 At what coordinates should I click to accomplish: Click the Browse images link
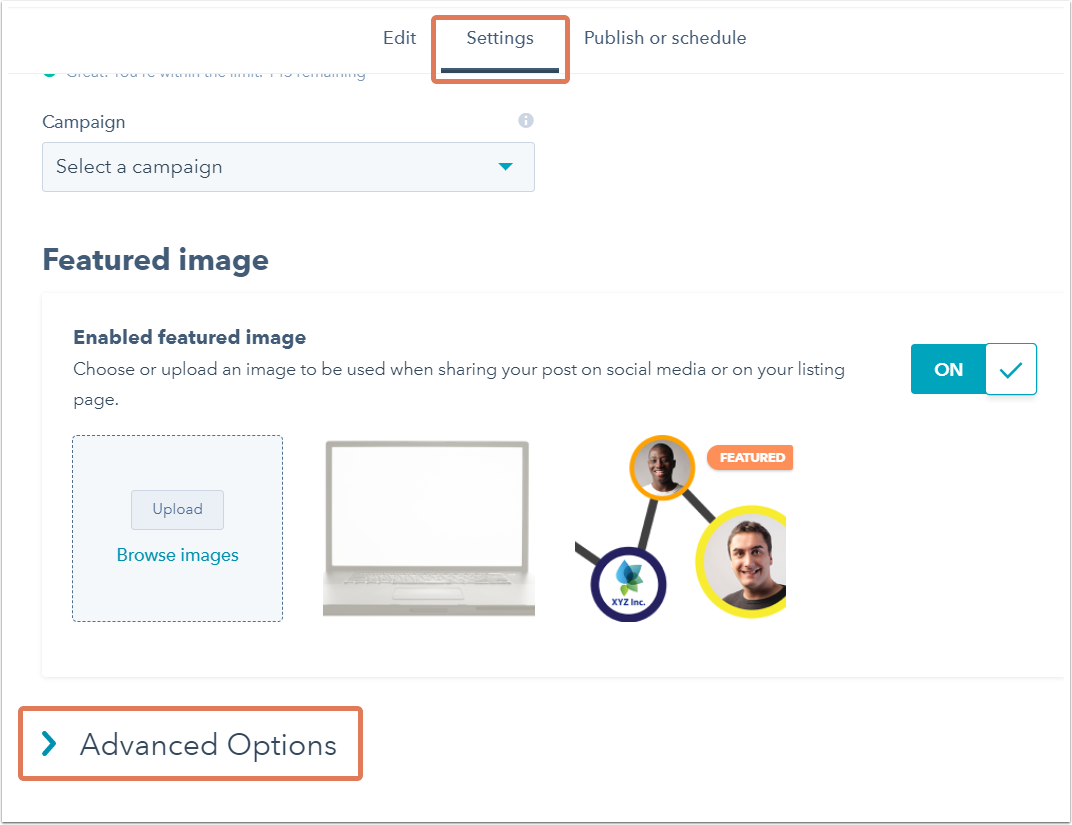[x=178, y=555]
